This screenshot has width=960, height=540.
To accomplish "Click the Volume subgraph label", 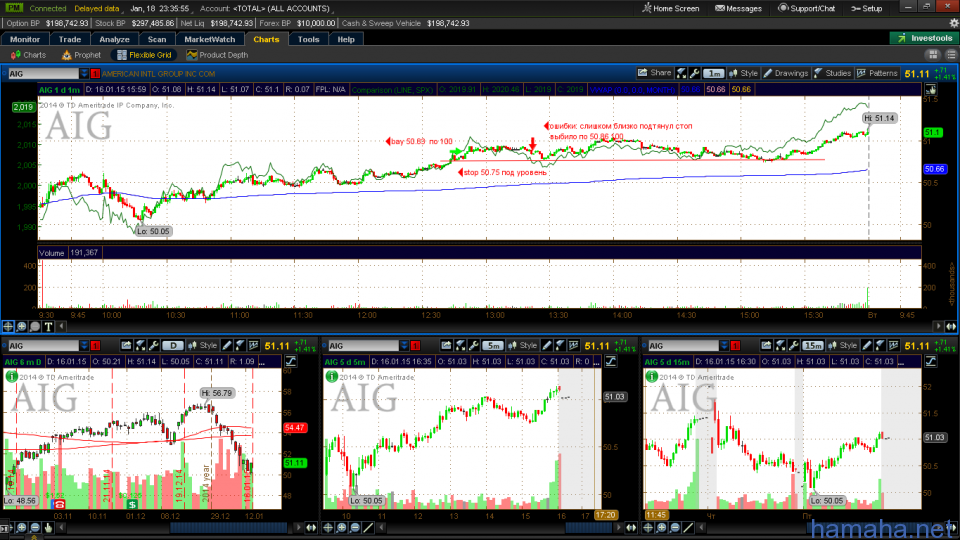I will (51, 253).
